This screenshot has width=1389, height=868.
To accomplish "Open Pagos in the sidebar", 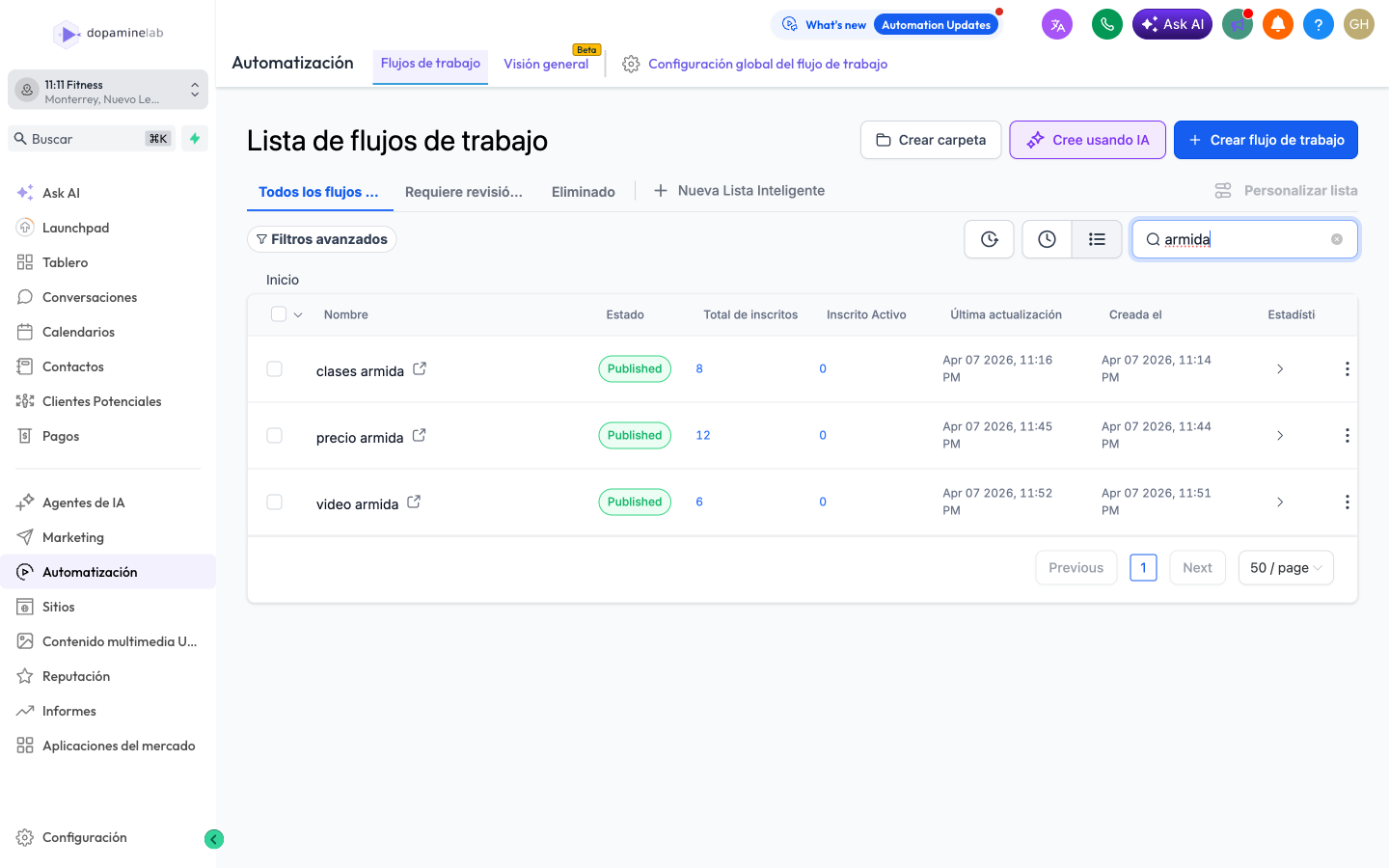I will tap(108, 436).
